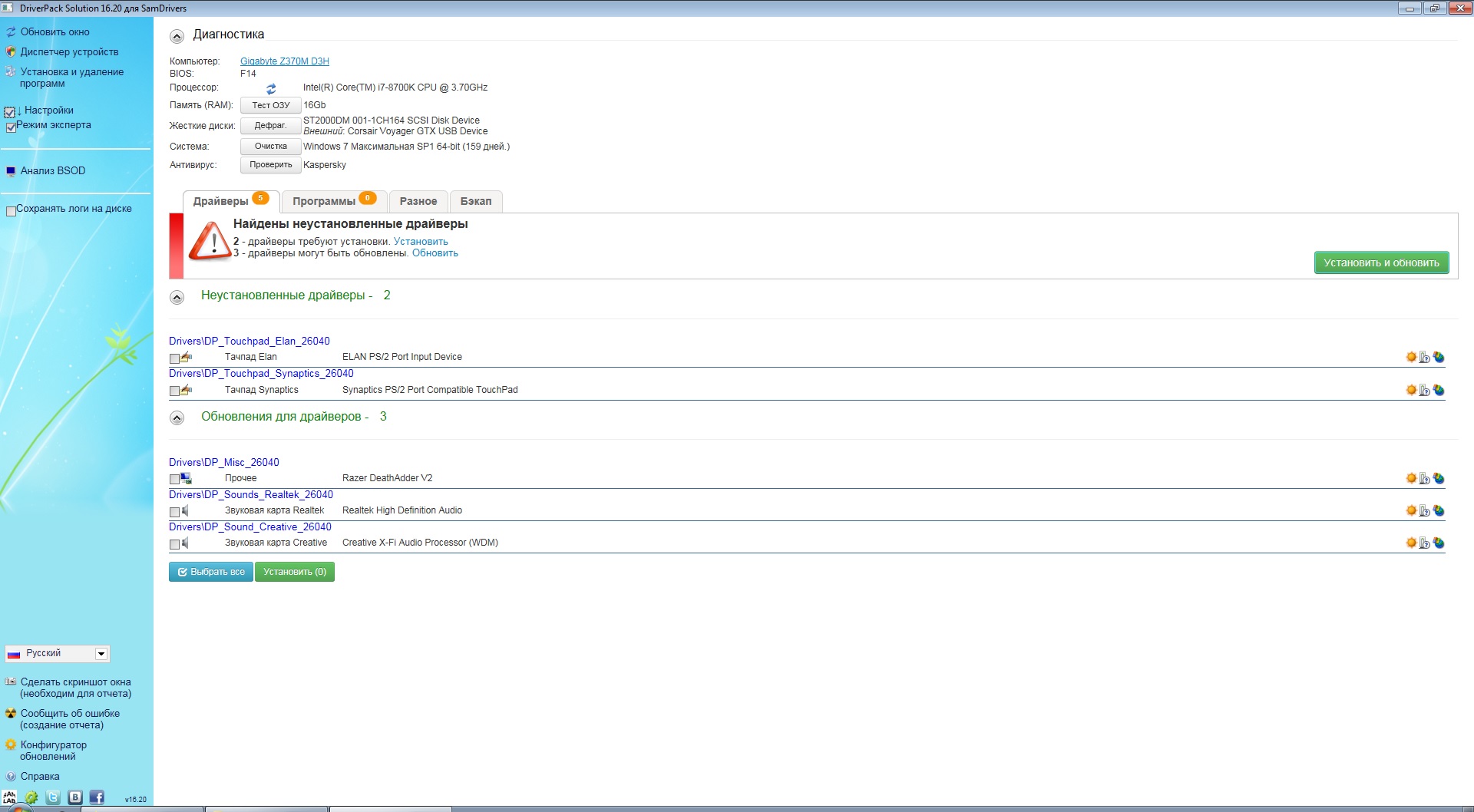
Task: Click the globe icon in the Тачпад Synaptics row
Action: (1439, 390)
